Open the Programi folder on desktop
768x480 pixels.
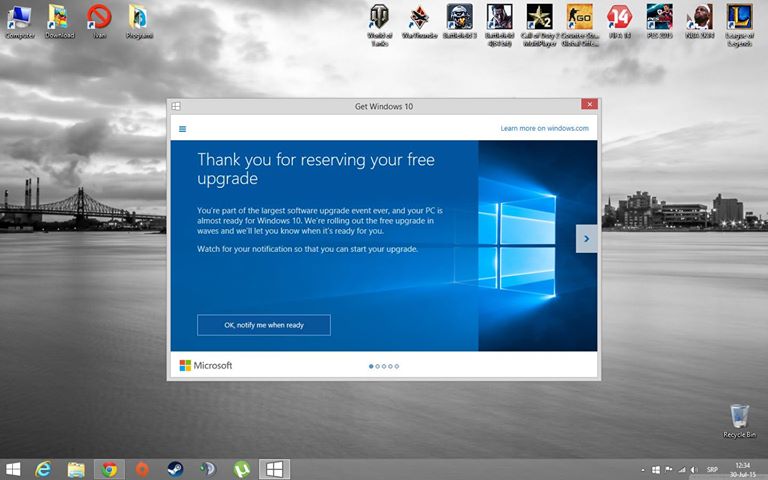coord(139,21)
